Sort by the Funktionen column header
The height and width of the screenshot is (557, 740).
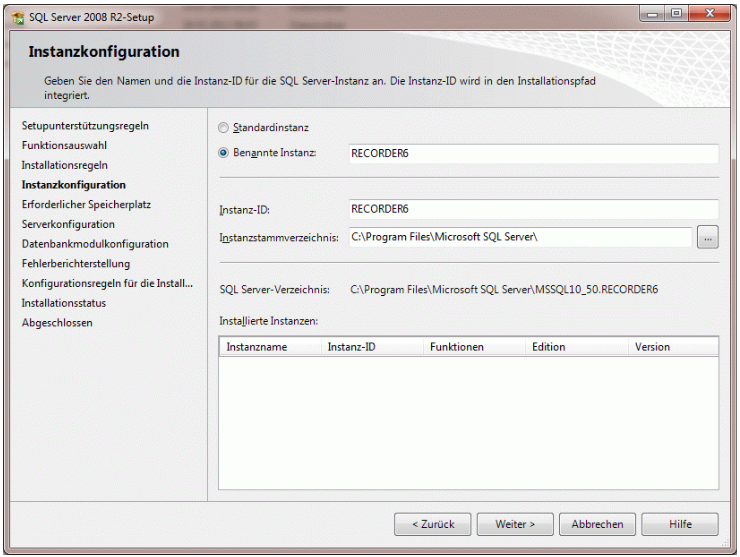coord(474,347)
